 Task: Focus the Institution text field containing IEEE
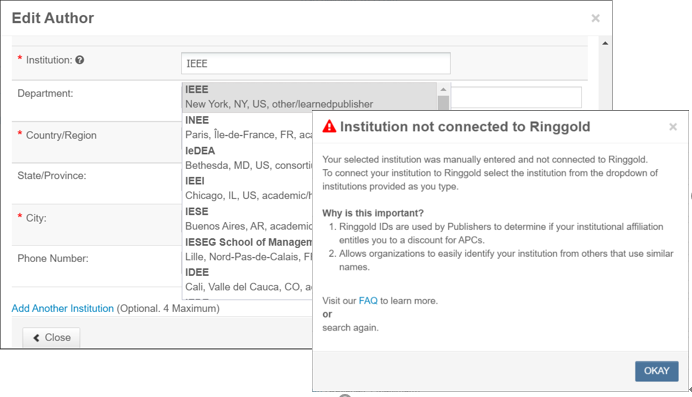point(316,64)
